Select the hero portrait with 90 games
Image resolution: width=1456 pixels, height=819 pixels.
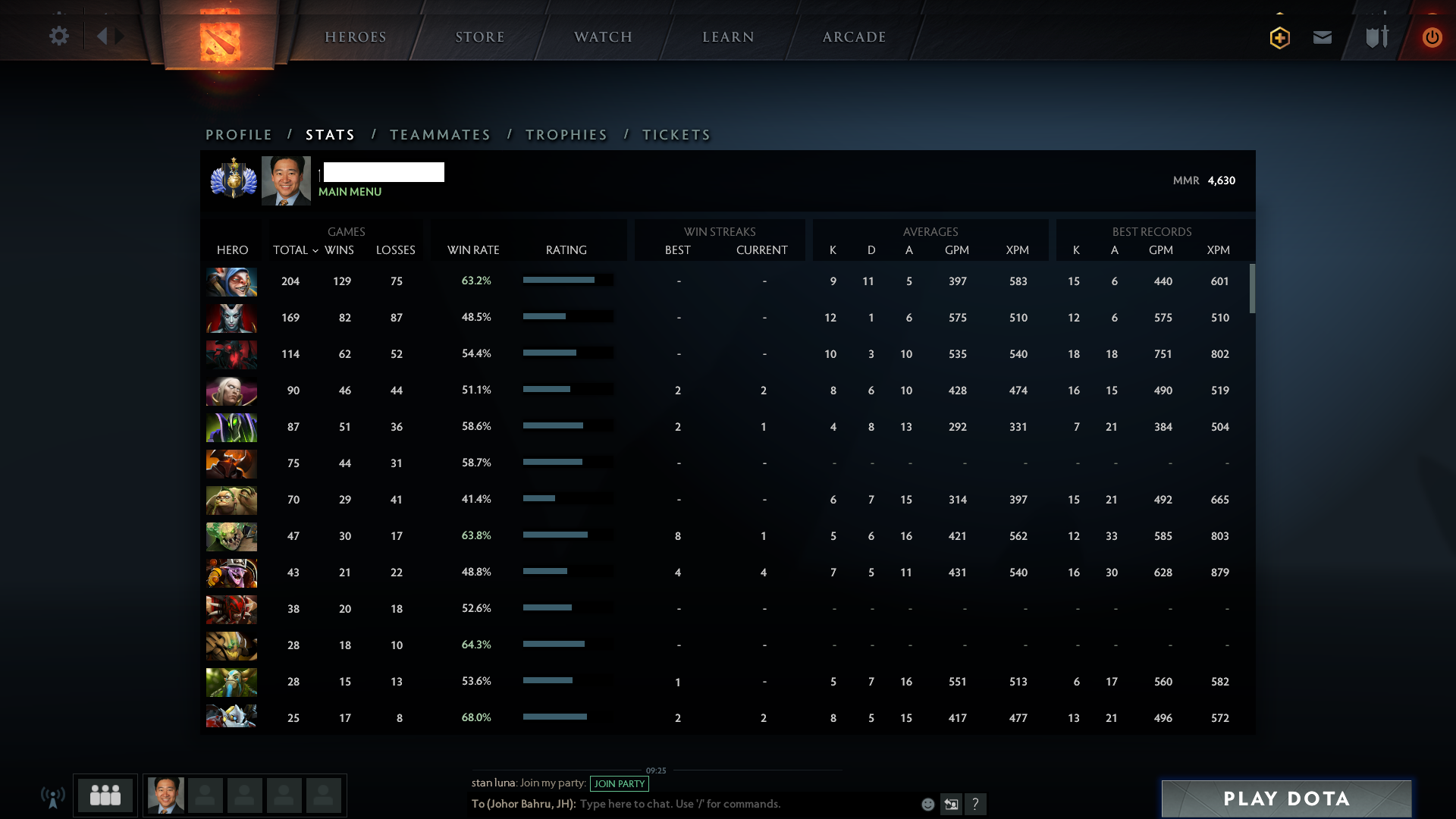coord(231,391)
